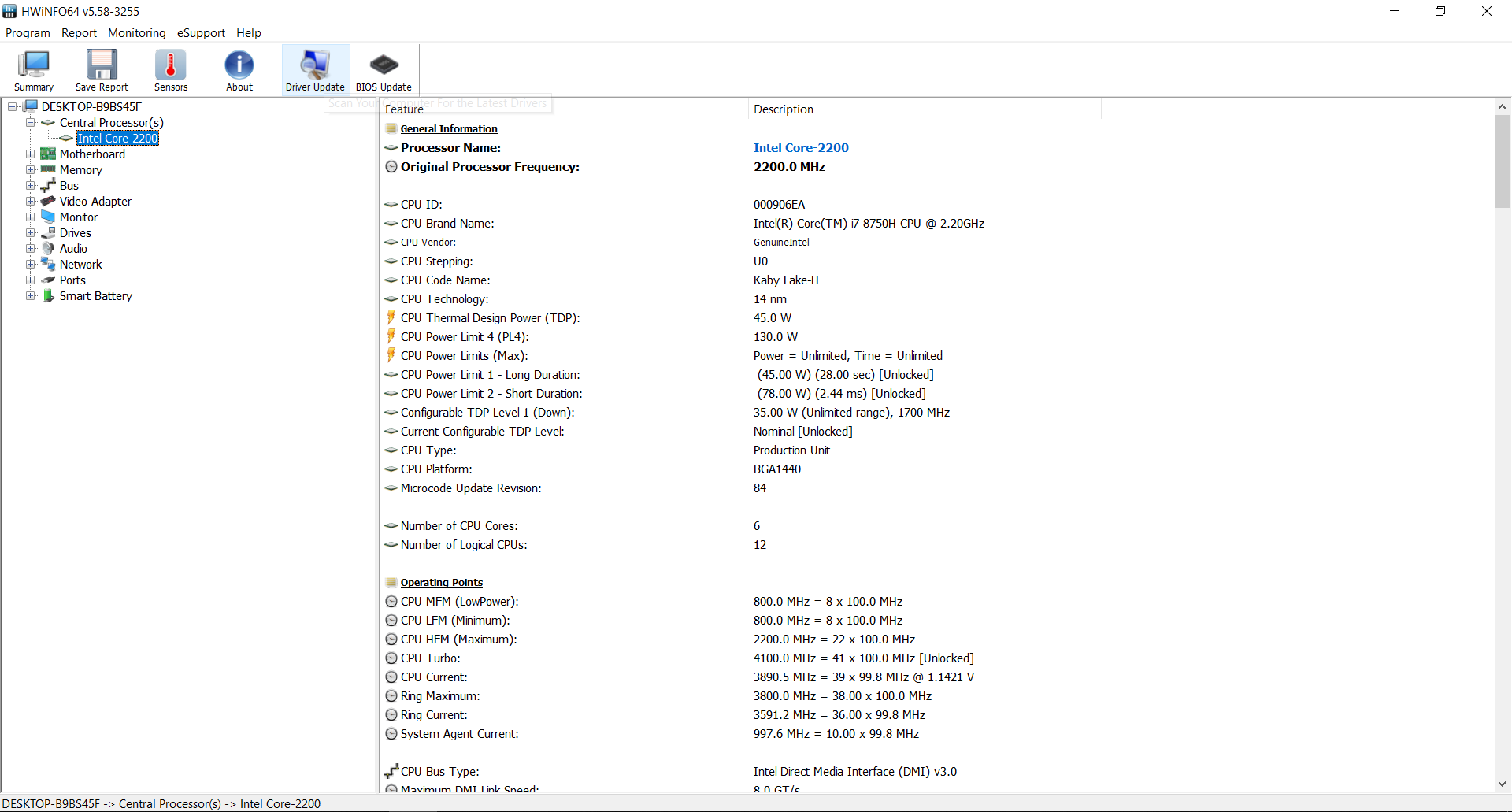Select the Monitor tree icon
The height and width of the screenshot is (812, 1512).
(x=48, y=217)
